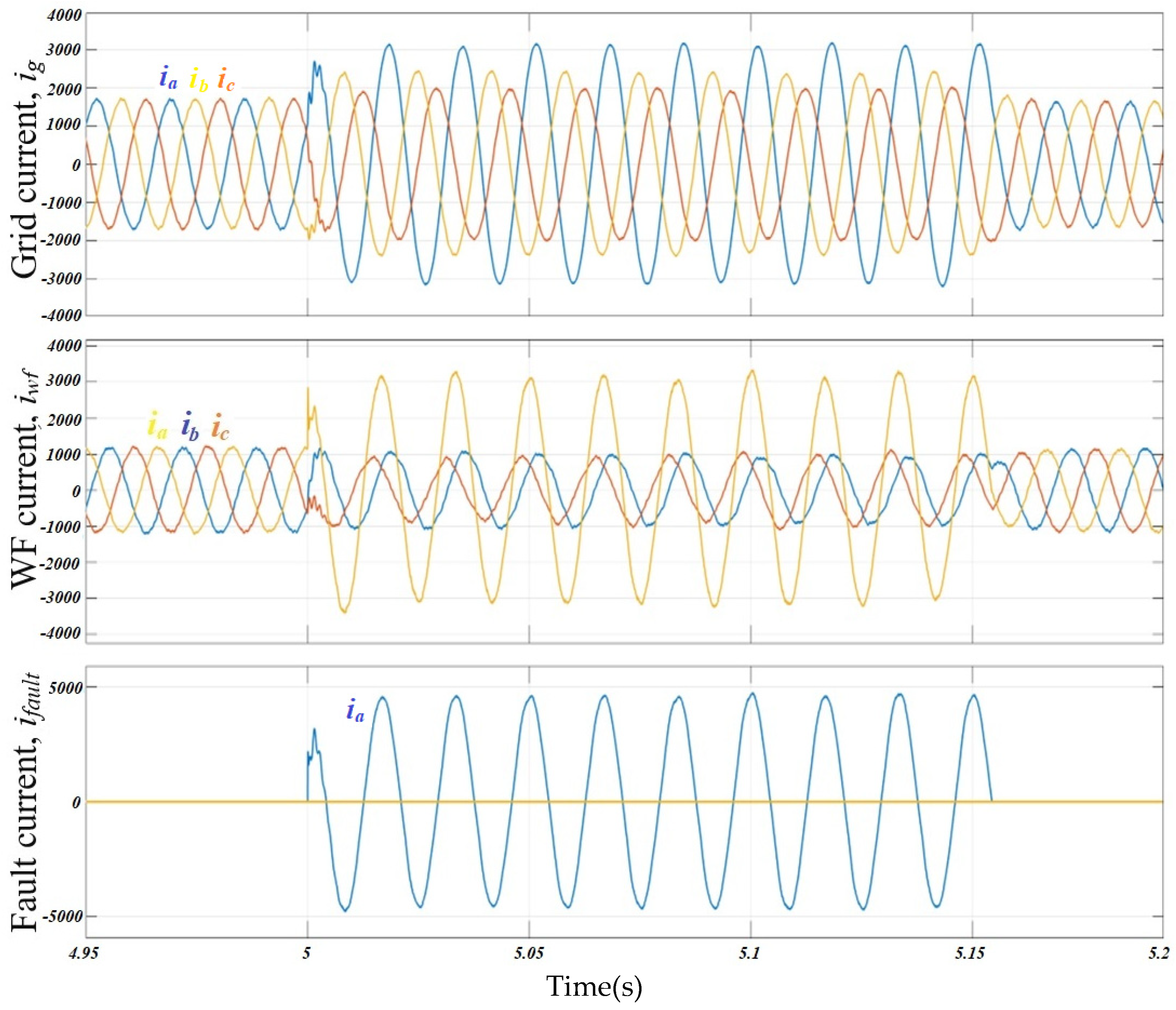Select the 5.05 time tick label
Screen dimensions: 1176x1010
pyautogui.click(x=529, y=954)
